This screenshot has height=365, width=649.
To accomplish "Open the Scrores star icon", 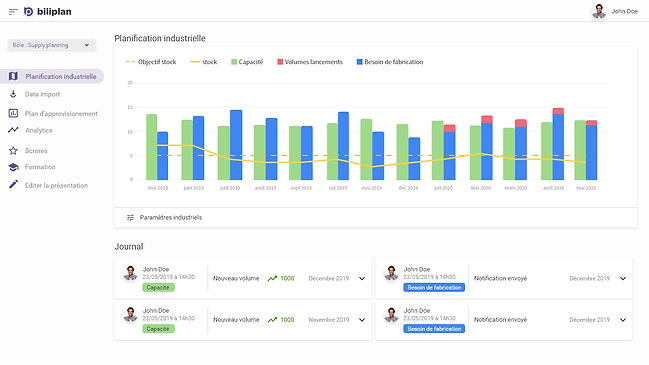I will point(13,151).
